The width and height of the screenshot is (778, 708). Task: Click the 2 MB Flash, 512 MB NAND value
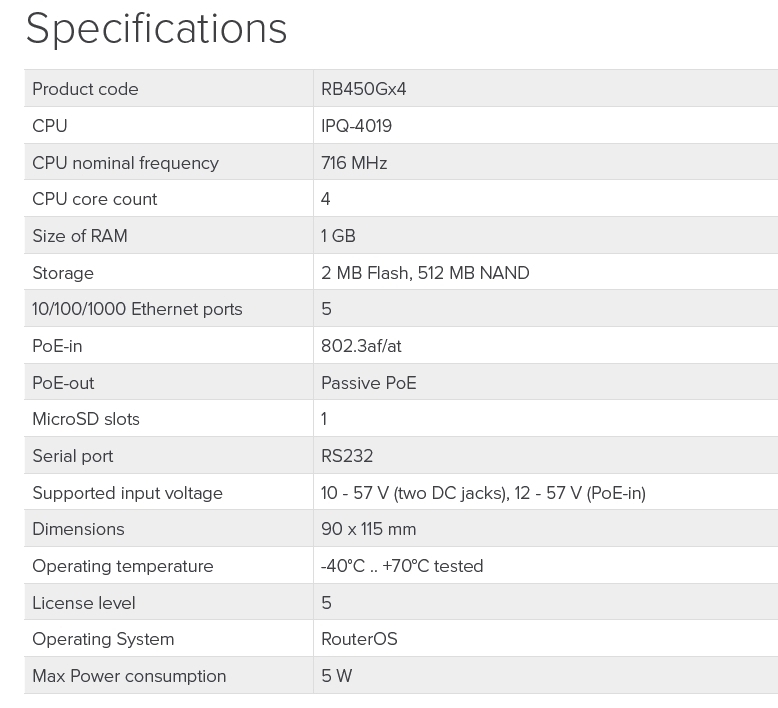coord(425,273)
